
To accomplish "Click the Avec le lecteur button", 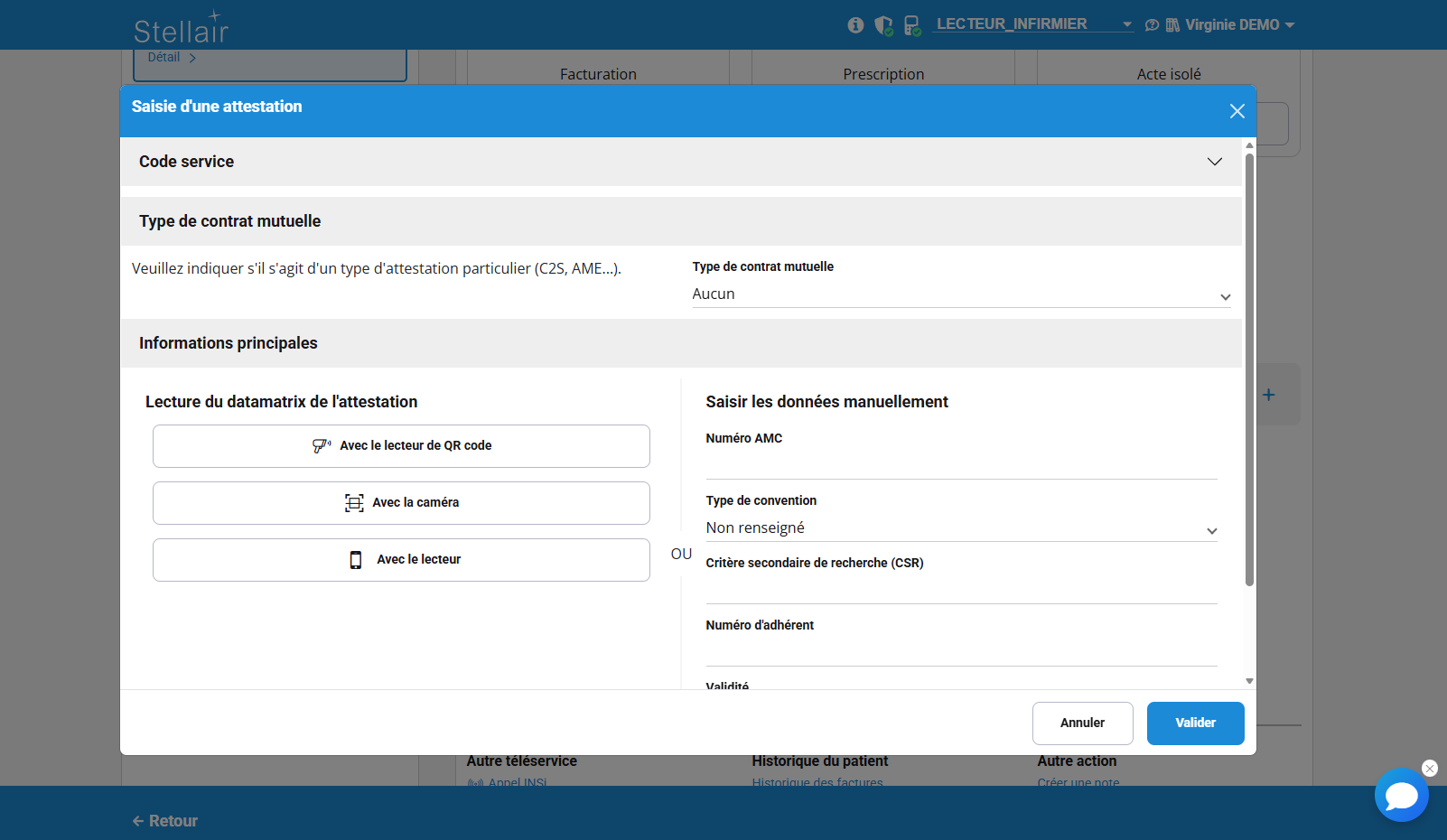I will pos(401,560).
